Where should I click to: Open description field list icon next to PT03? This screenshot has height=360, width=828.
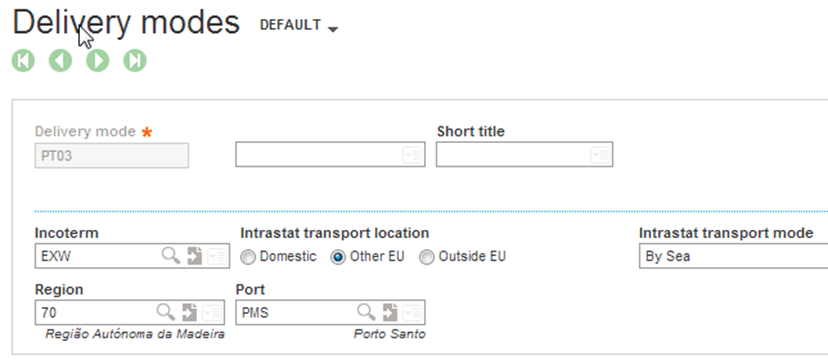click(412, 155)
